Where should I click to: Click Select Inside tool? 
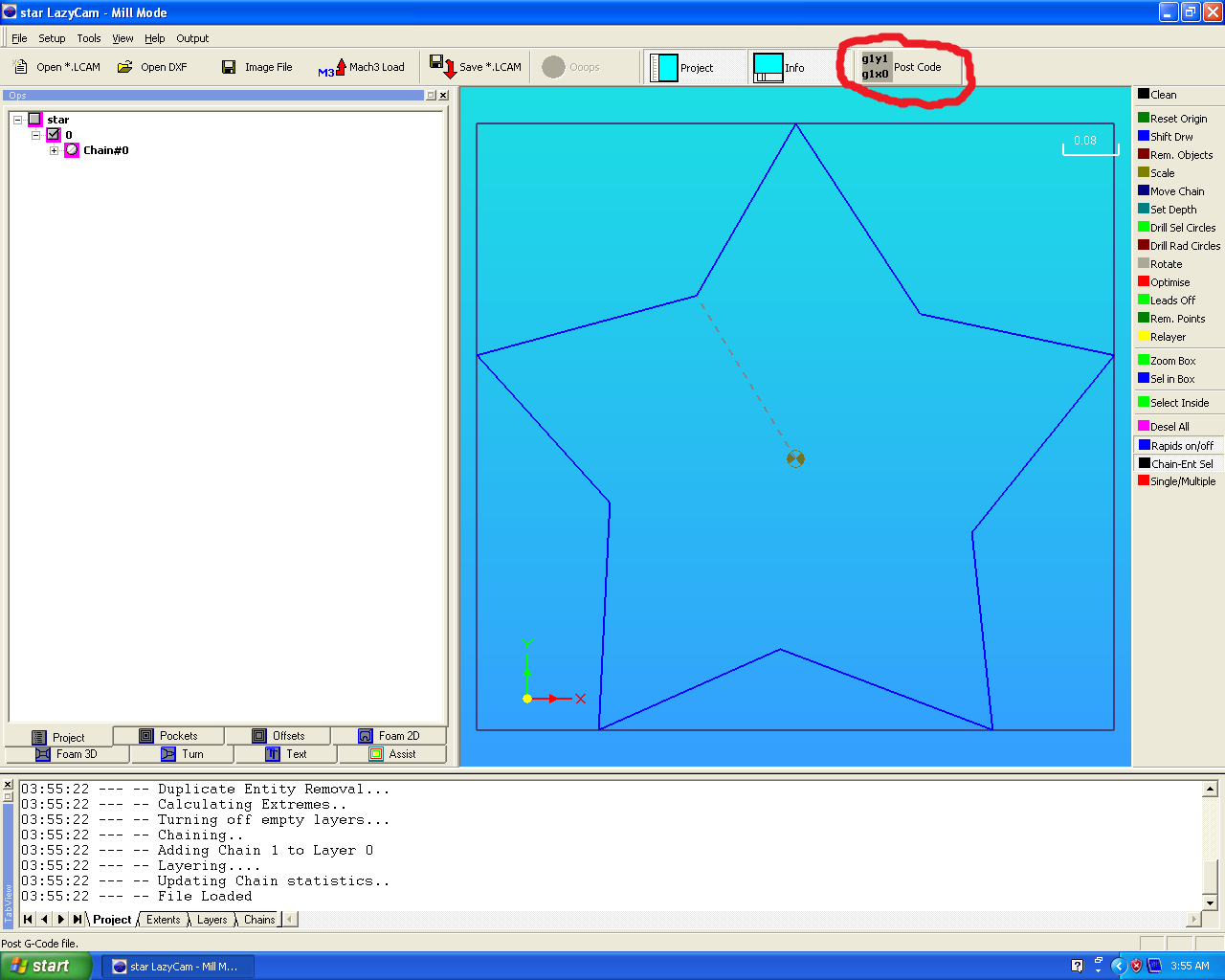1173,403
